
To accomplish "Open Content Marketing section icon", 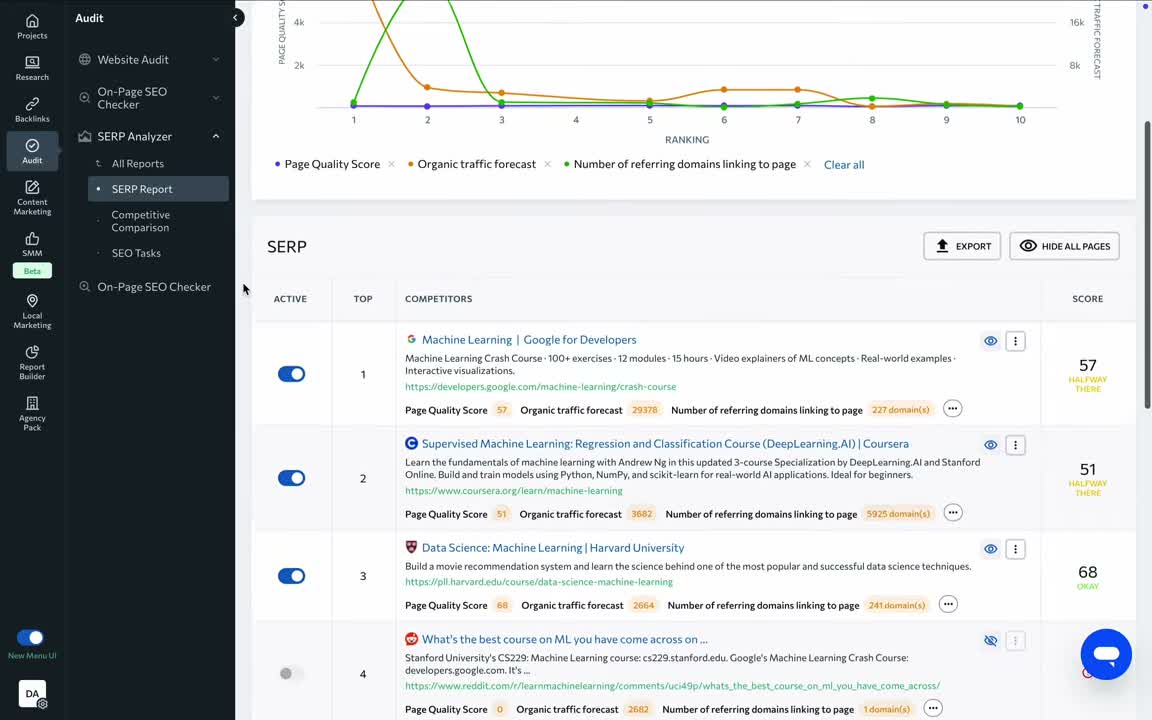I will 32,198.
